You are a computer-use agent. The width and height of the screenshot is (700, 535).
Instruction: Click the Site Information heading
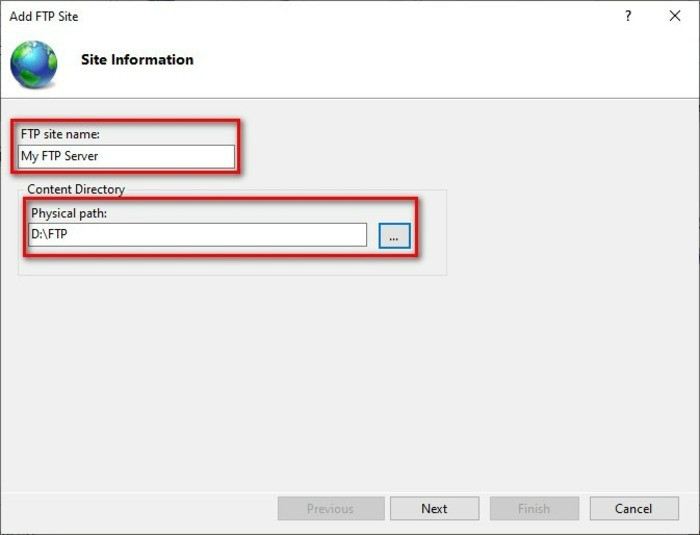click(x=137, y=59)
